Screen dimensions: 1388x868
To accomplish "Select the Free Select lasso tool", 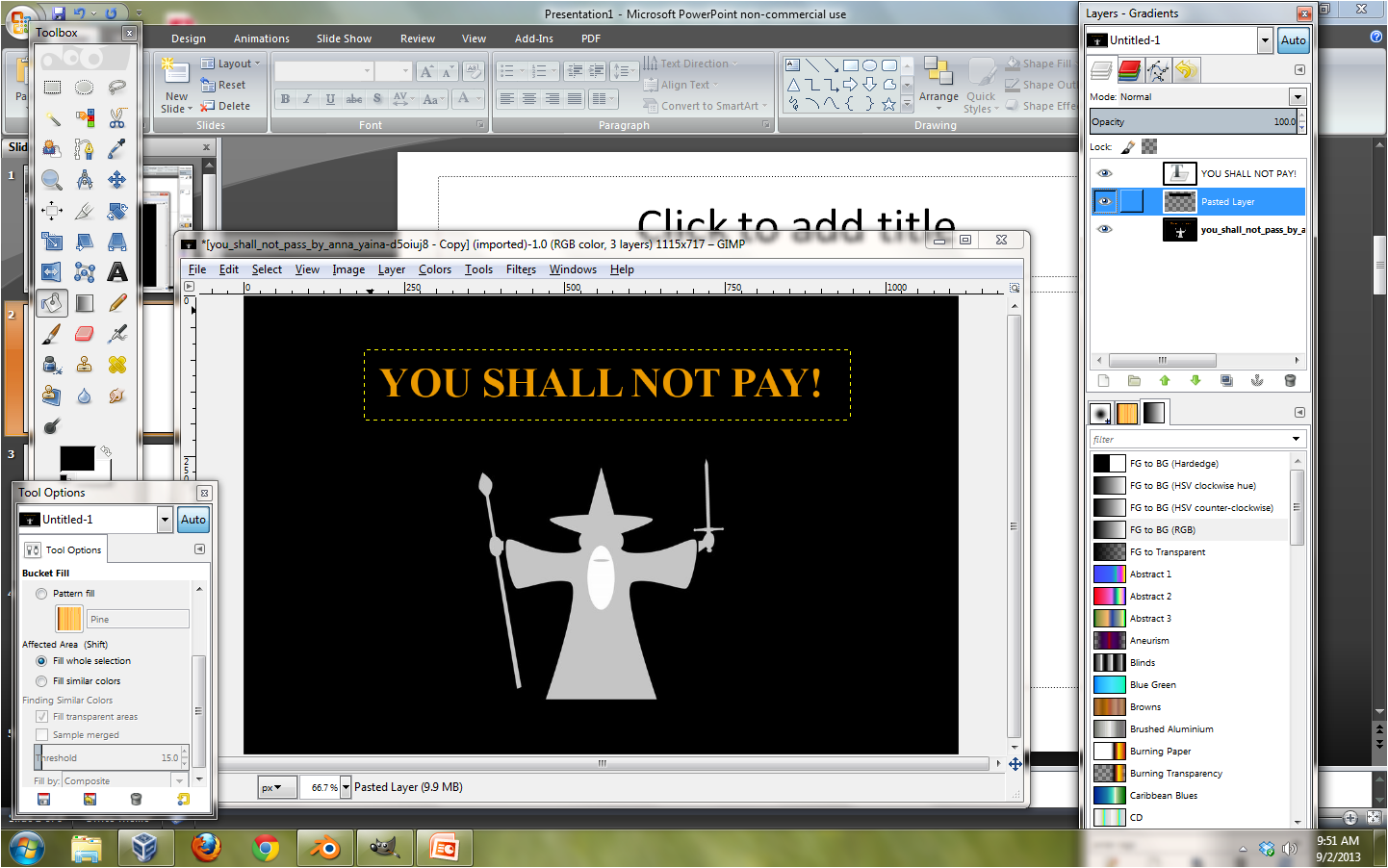I will (116, 88).
